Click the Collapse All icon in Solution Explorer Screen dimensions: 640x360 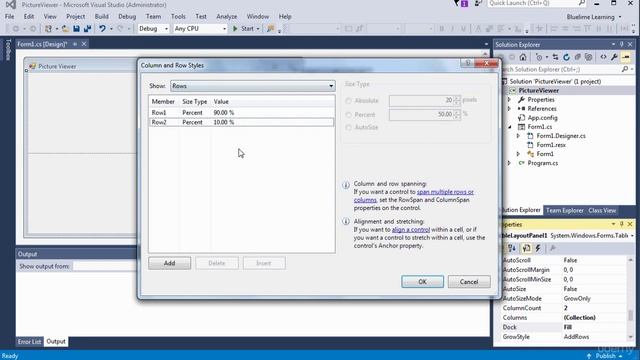(577, 57)
